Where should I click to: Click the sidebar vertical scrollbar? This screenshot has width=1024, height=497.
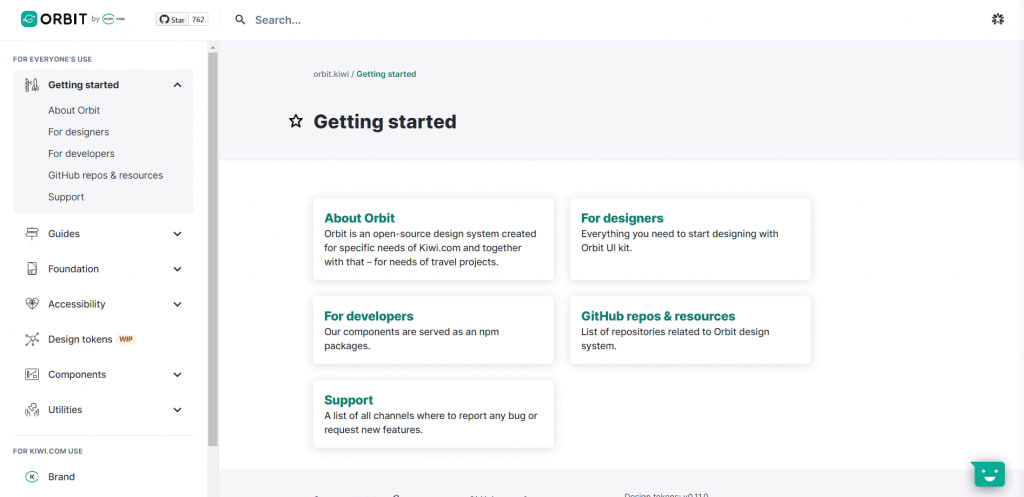212,248
